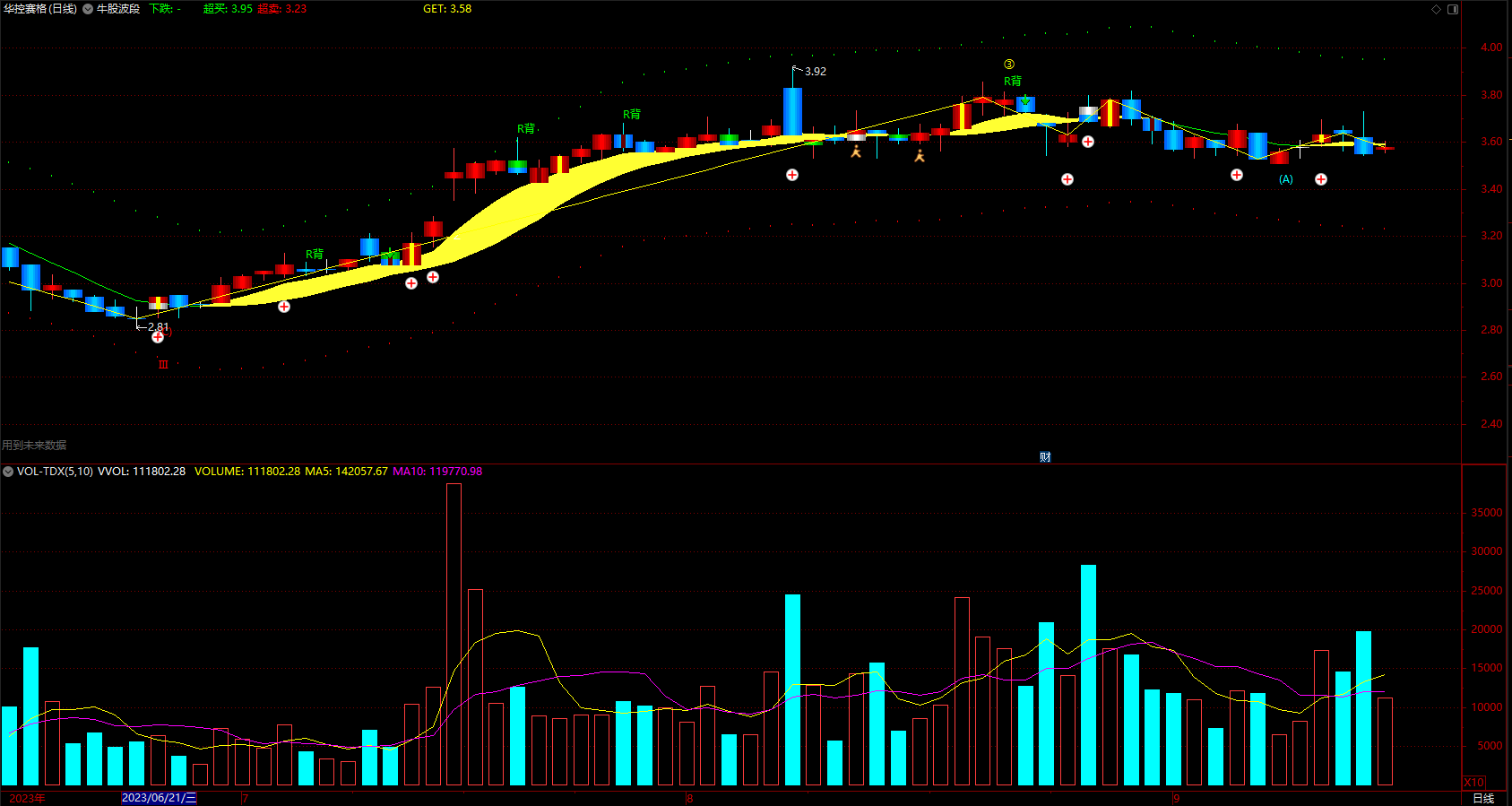
Task: Click the 用到未来数据 notice text
Action: point(34,446)
